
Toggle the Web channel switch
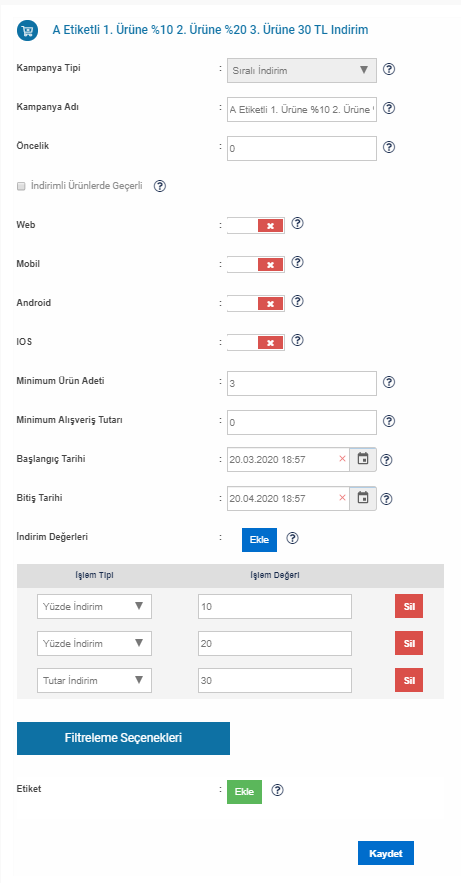256,225
